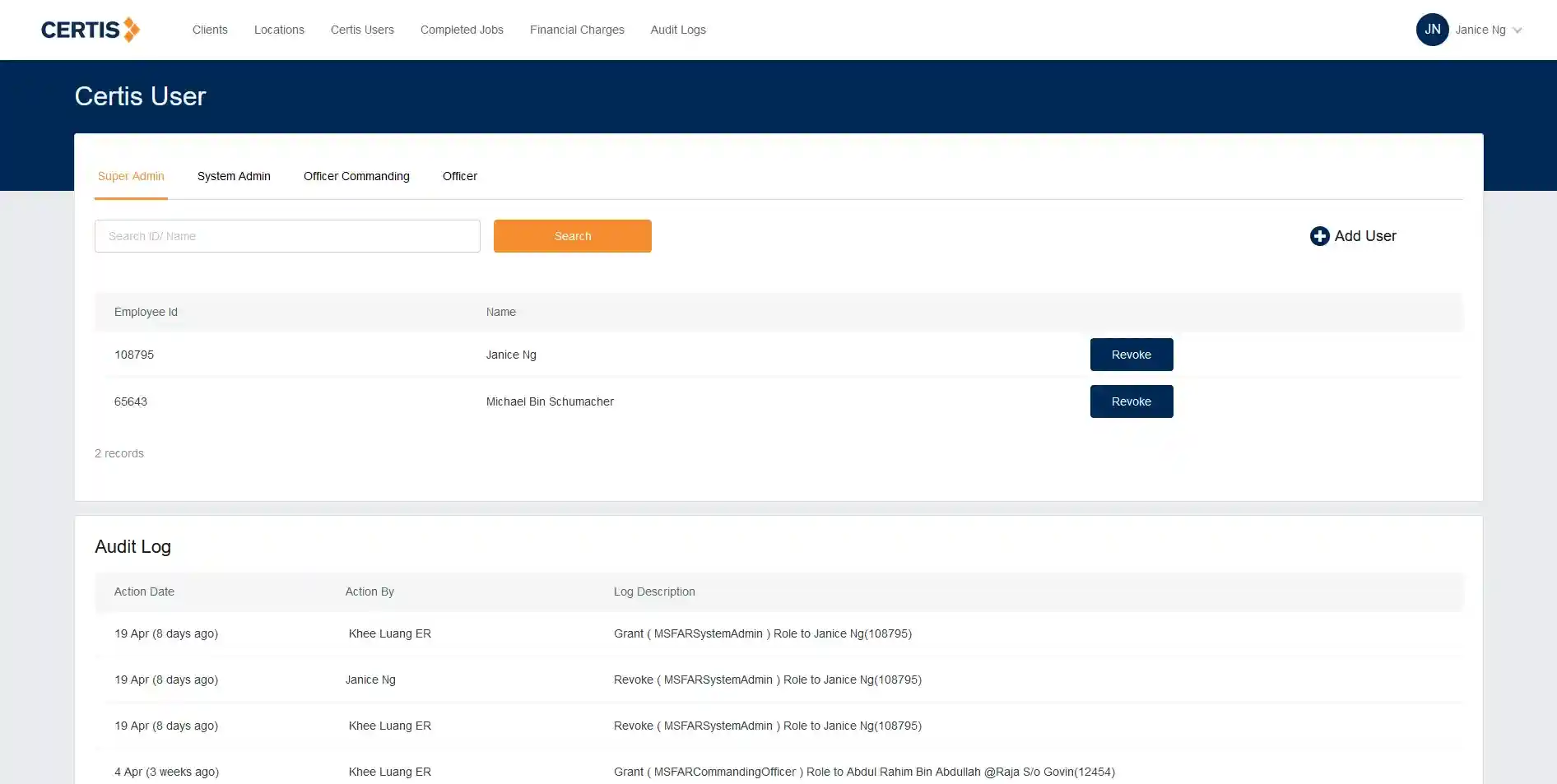Click the Action Date column header
This screenshot has width=1557, height=784.
pyautogui.click(x=144, y=591)
